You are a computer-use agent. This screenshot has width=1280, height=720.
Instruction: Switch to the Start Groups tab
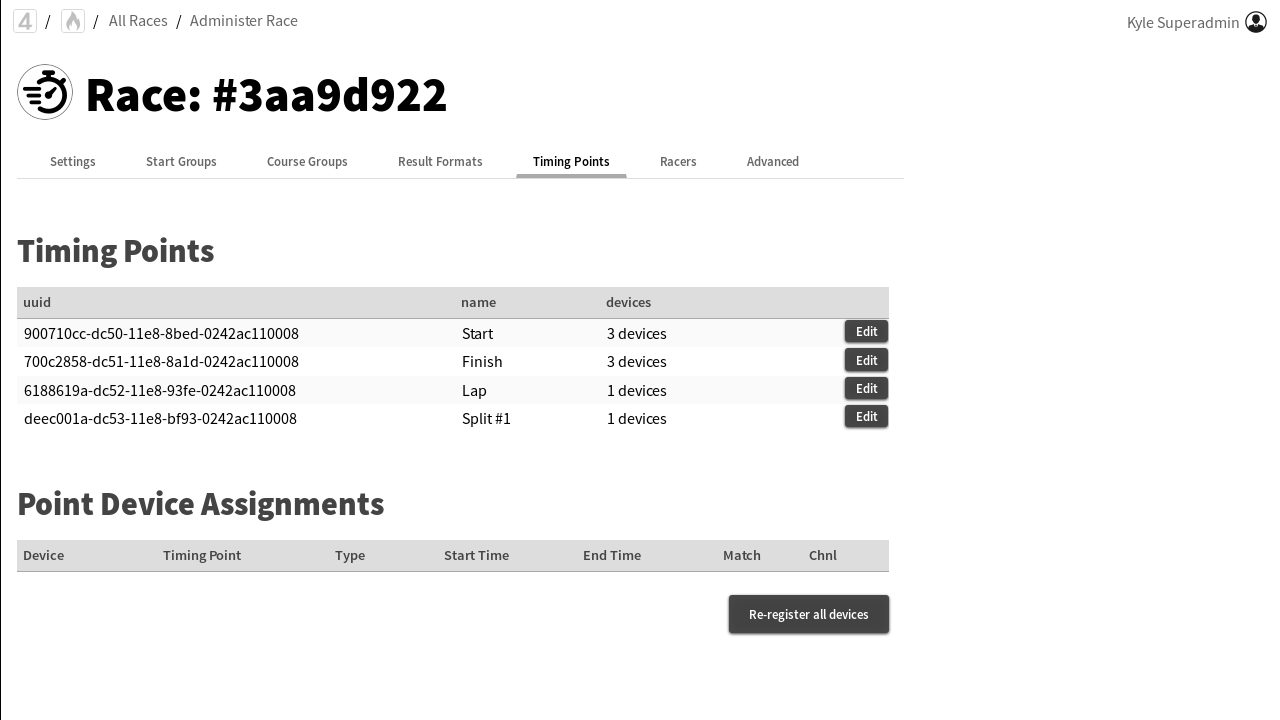click(x=181, y=162)
